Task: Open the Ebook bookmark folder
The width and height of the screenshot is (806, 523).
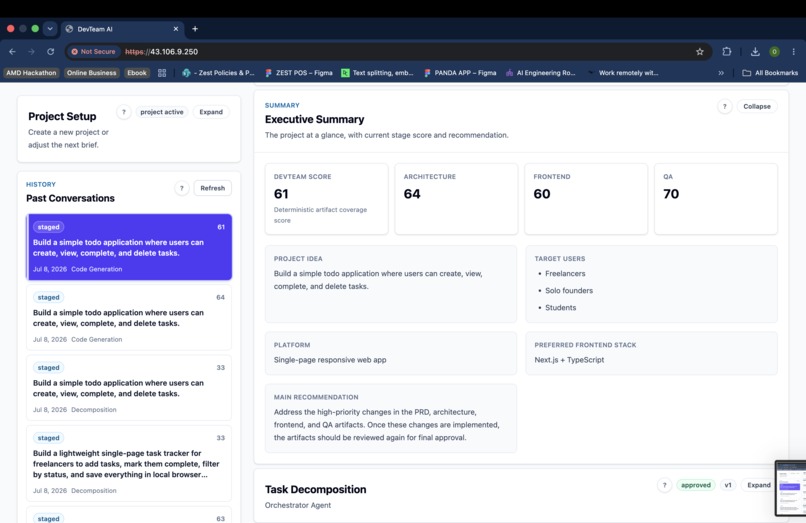Action: pyautogui.click(x=137, y=73)
